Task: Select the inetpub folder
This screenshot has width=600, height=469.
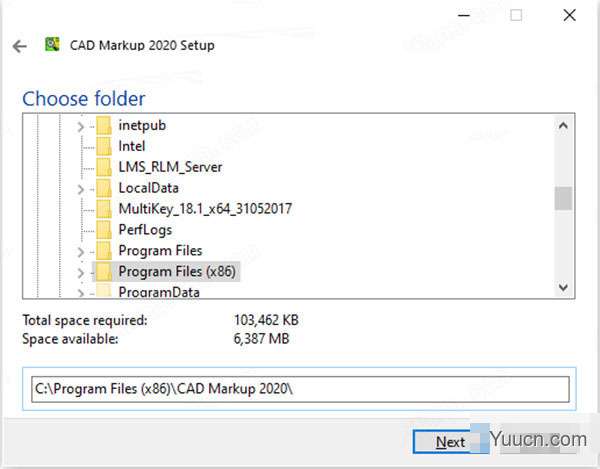Action: (142, 125)
